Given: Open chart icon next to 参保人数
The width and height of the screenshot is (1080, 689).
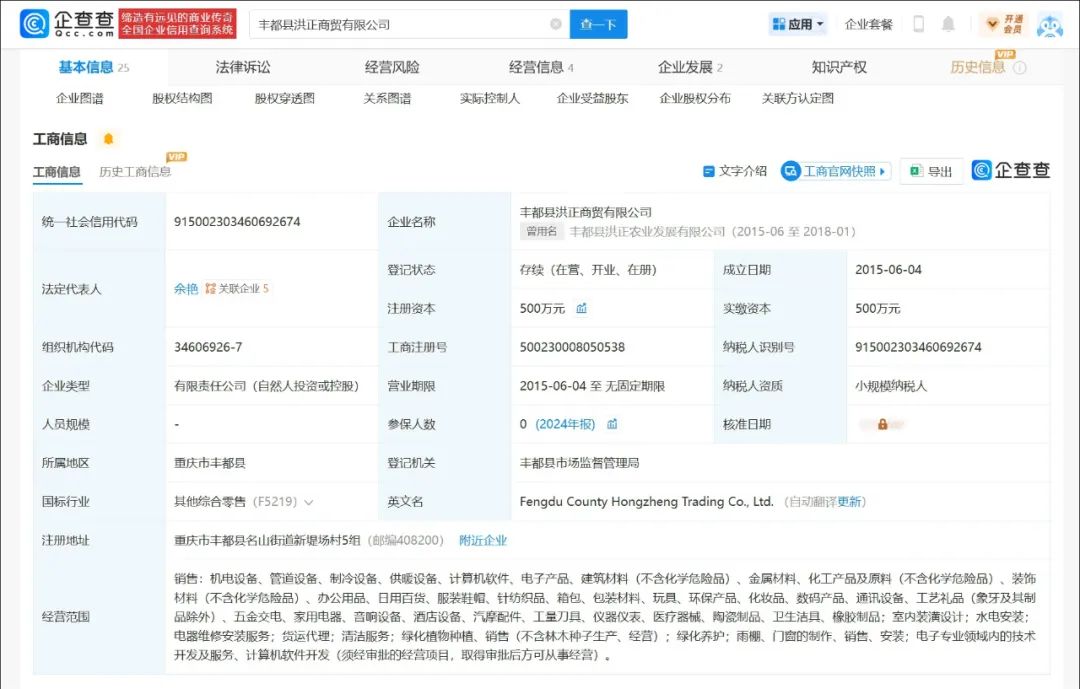Looking at the screenshot, I should (x=612, y=424).
